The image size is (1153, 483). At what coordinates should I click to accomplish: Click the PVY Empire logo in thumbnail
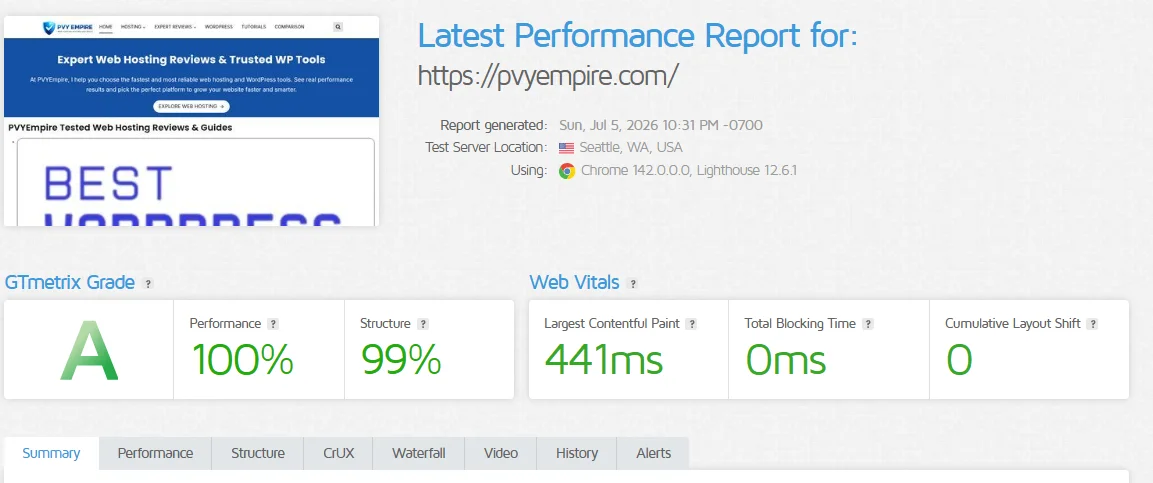pos(68,27)
